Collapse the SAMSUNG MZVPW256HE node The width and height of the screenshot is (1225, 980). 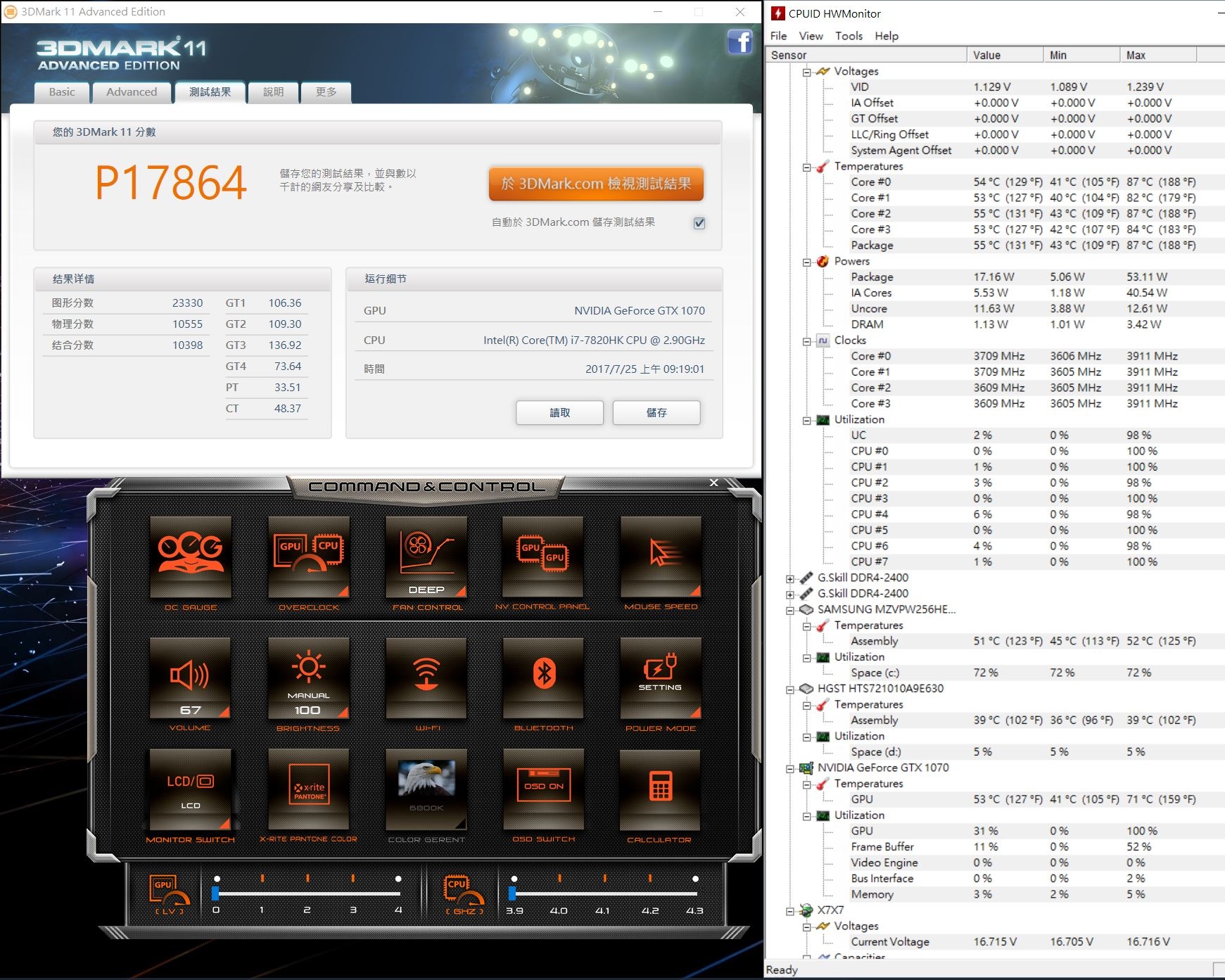[x=790, y=611]
